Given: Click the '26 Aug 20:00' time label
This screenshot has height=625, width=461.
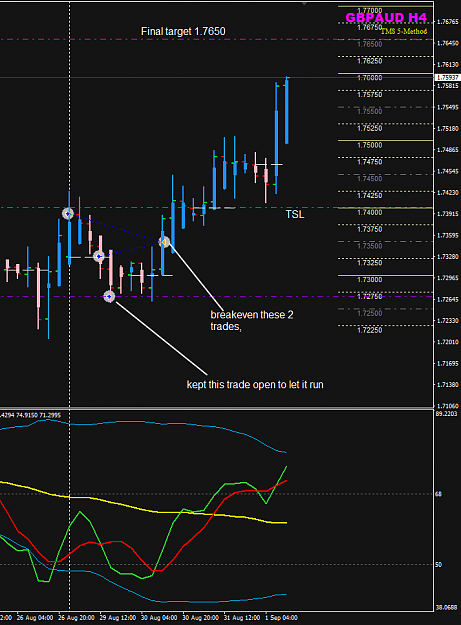Looking at the screenshot, I should pyautogui.click(x=76, y=618).
